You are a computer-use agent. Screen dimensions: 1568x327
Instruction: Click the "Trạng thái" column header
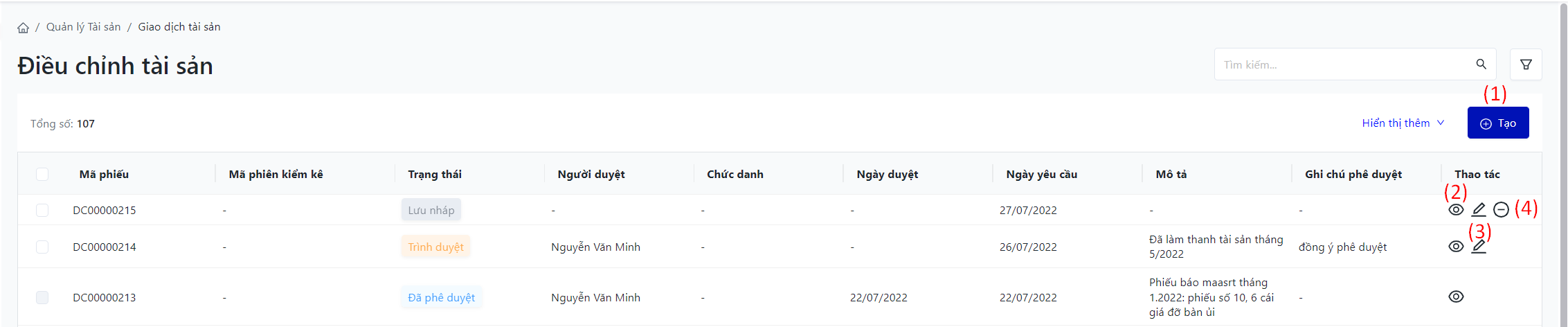435,175
